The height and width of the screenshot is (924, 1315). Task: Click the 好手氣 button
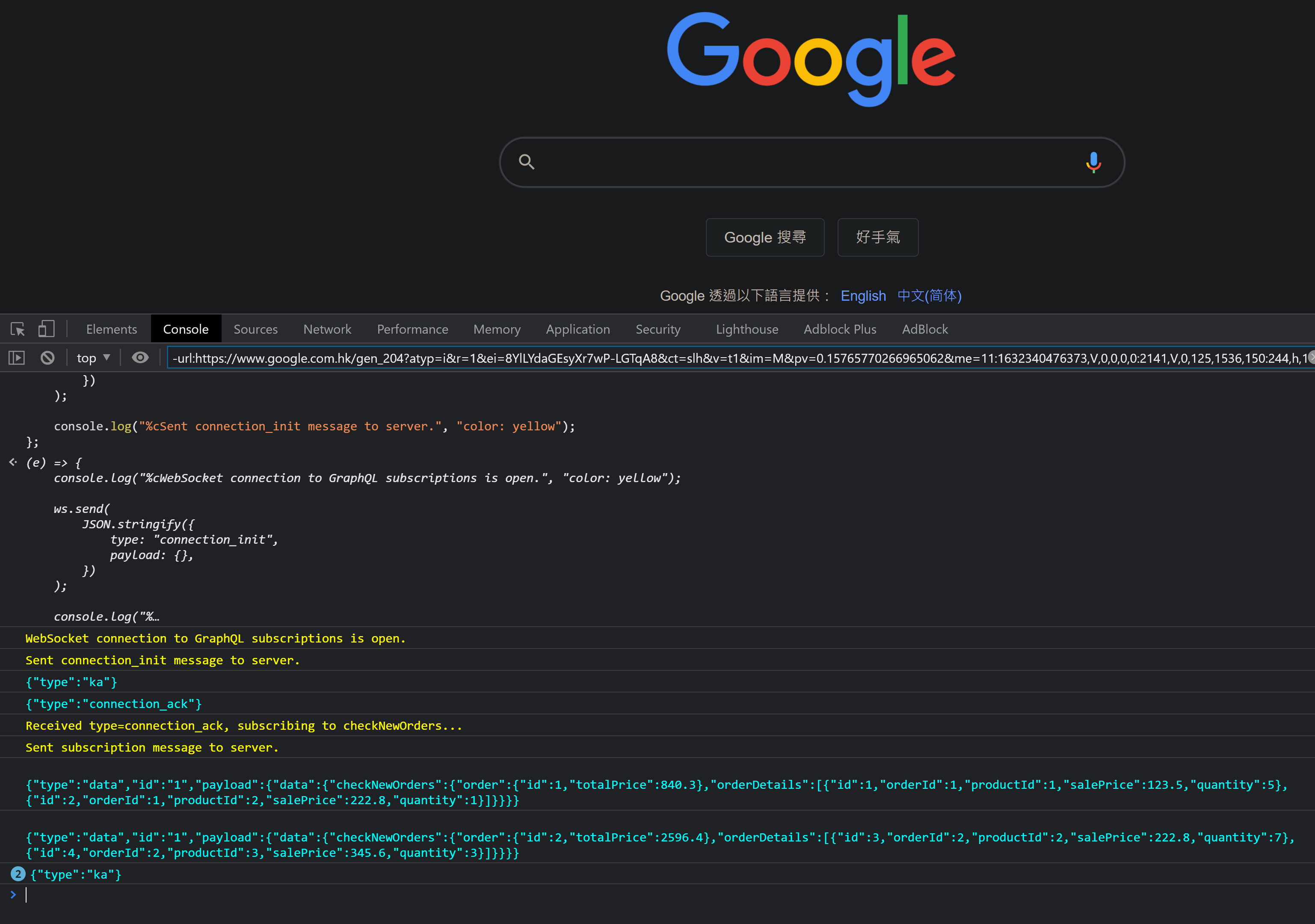[x=877, y=237]
